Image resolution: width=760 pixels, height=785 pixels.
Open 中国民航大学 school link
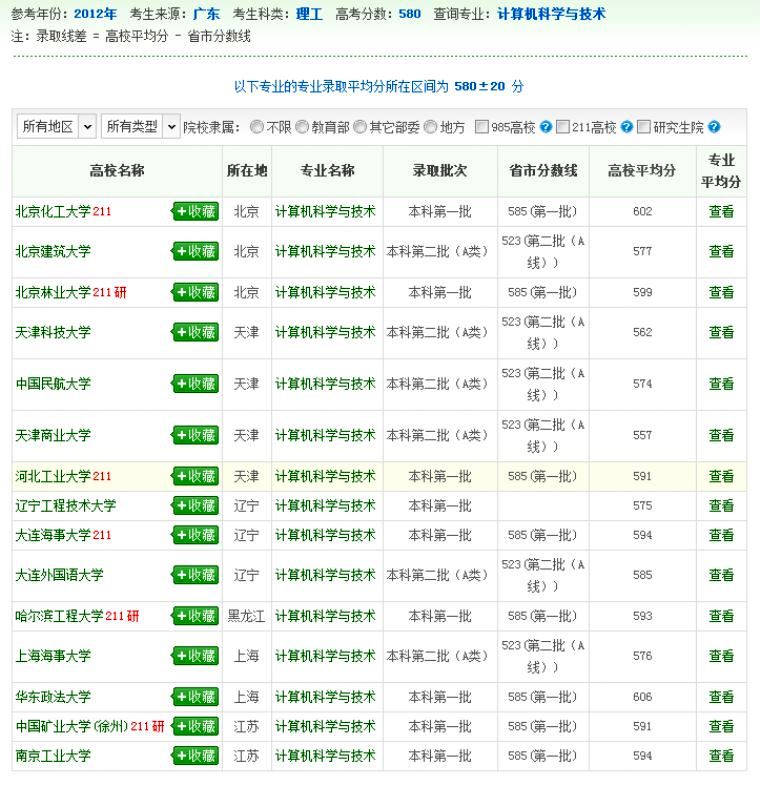pos(53,383)
